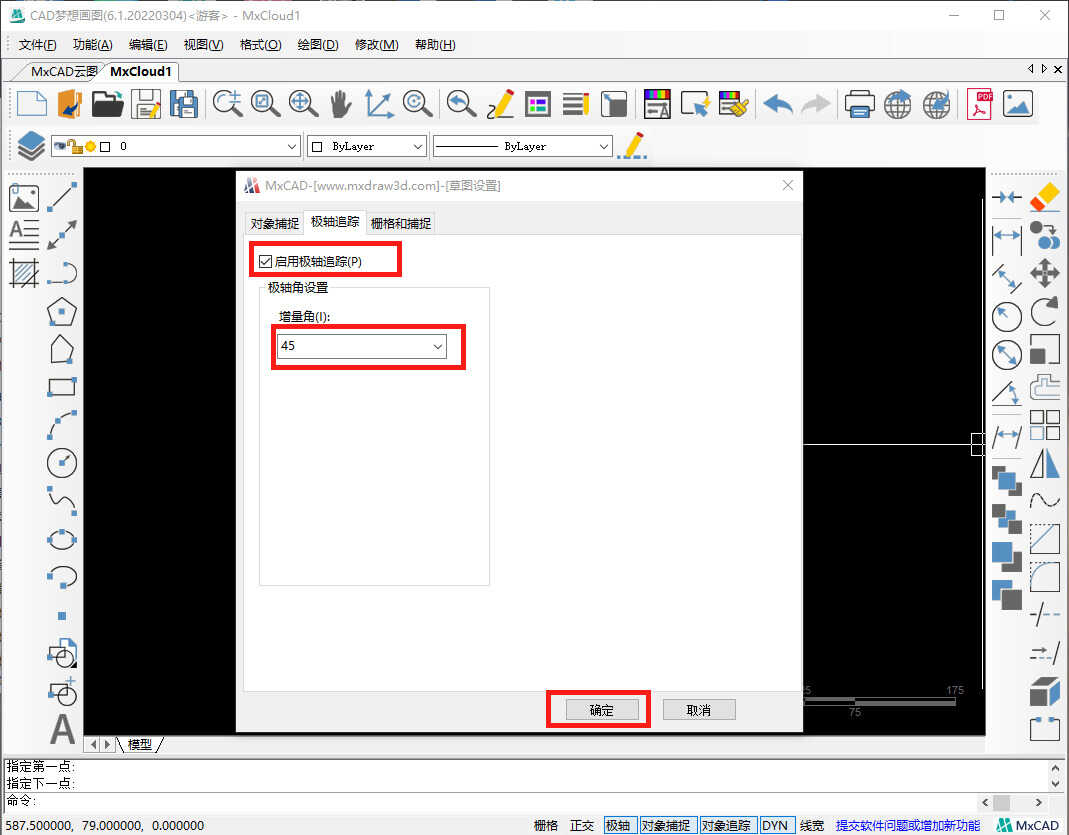The image size is (1069, 835).
Task: Select the Hatch fill tool
Action: [x=24, y=273]
